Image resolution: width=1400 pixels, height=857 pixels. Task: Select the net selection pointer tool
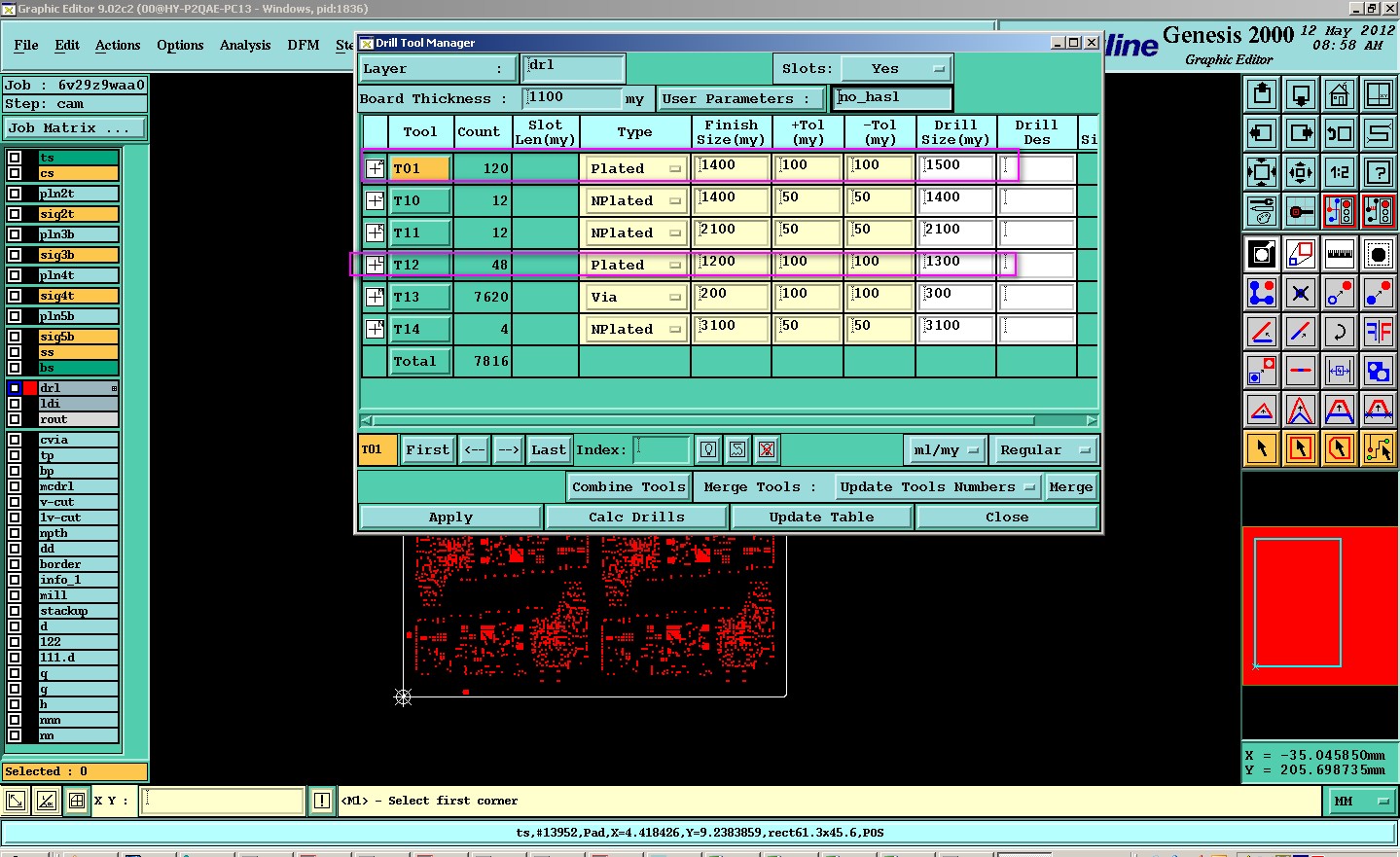coord(1379,448)
